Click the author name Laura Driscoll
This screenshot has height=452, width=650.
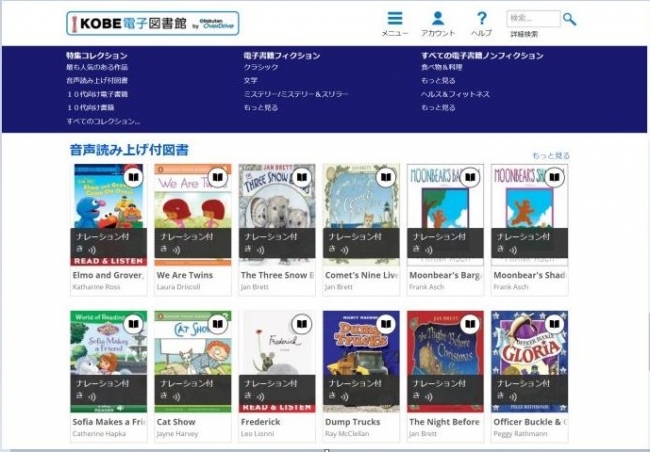178,287
